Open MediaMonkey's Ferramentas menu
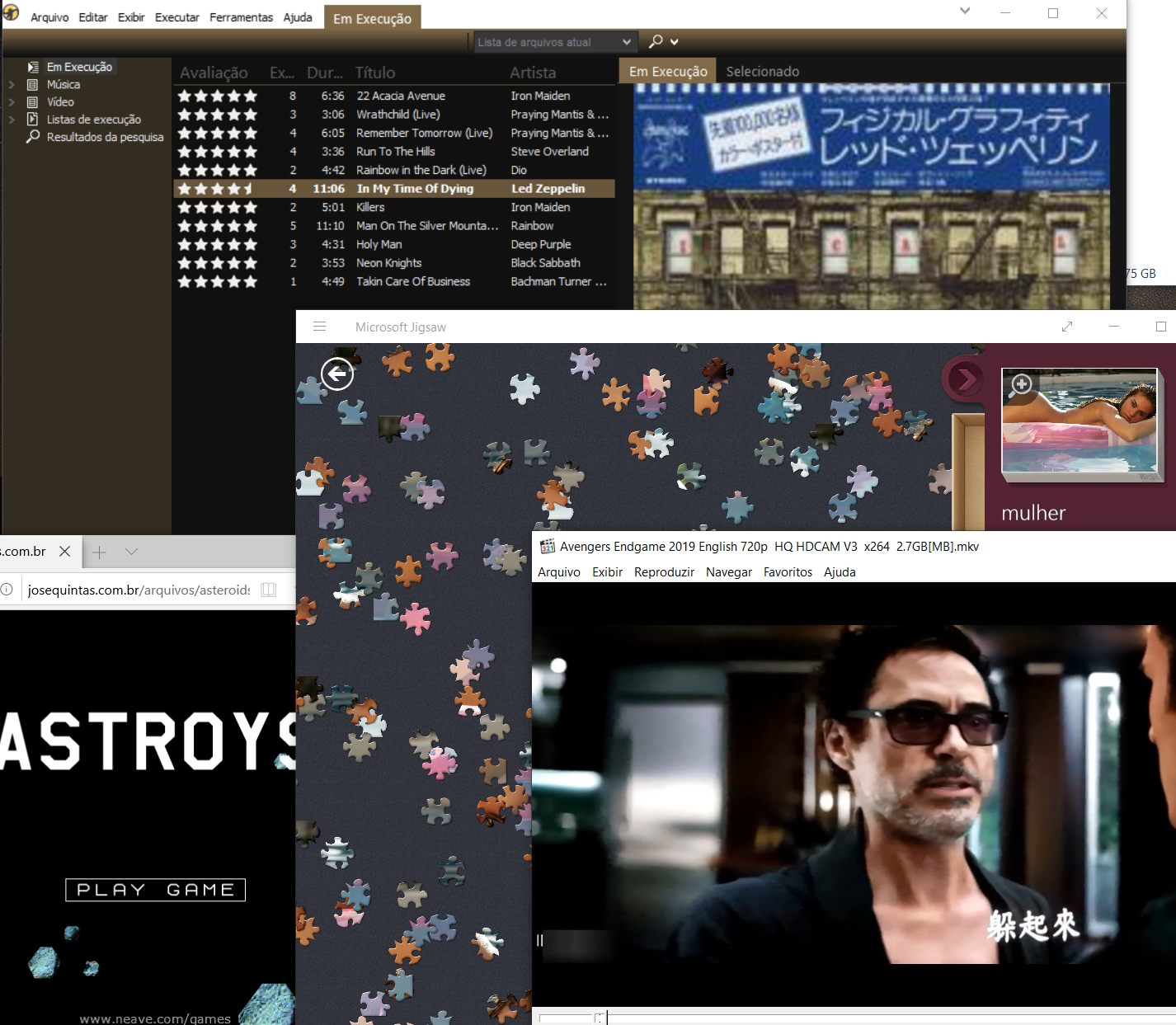The width and height of the screenshot is (1176, 1025). tap(241, 17)
